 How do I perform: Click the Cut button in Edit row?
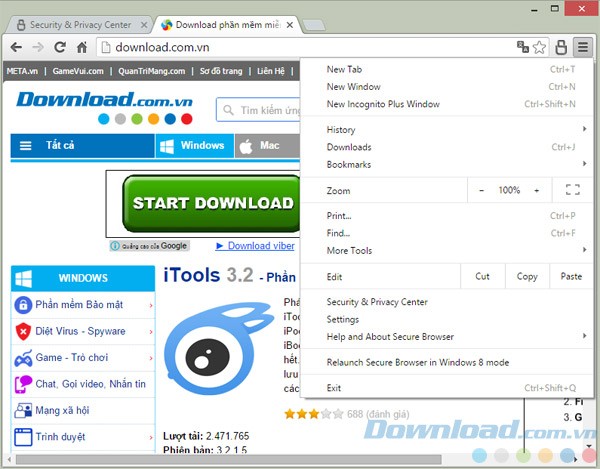[x=483, y=276]
